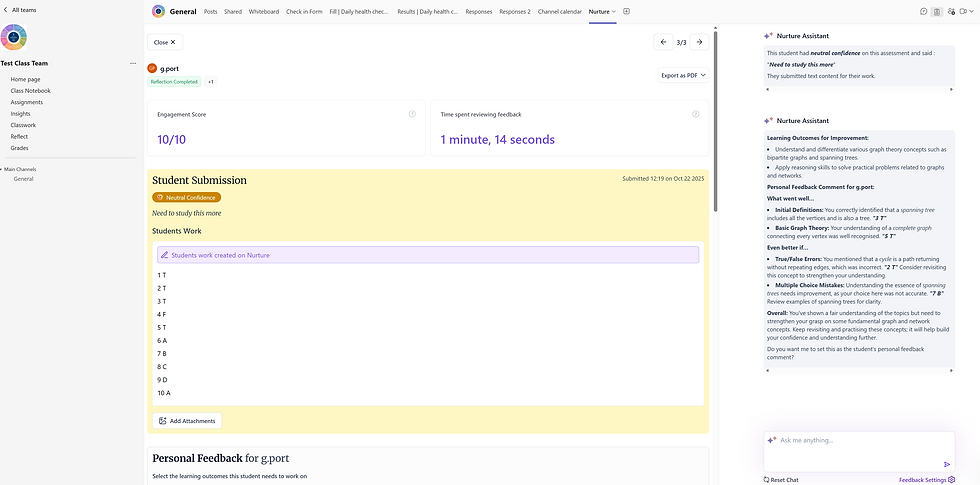
Task: Click the second Nurture Assistant sparkle icon
Action: pos(768,121)
